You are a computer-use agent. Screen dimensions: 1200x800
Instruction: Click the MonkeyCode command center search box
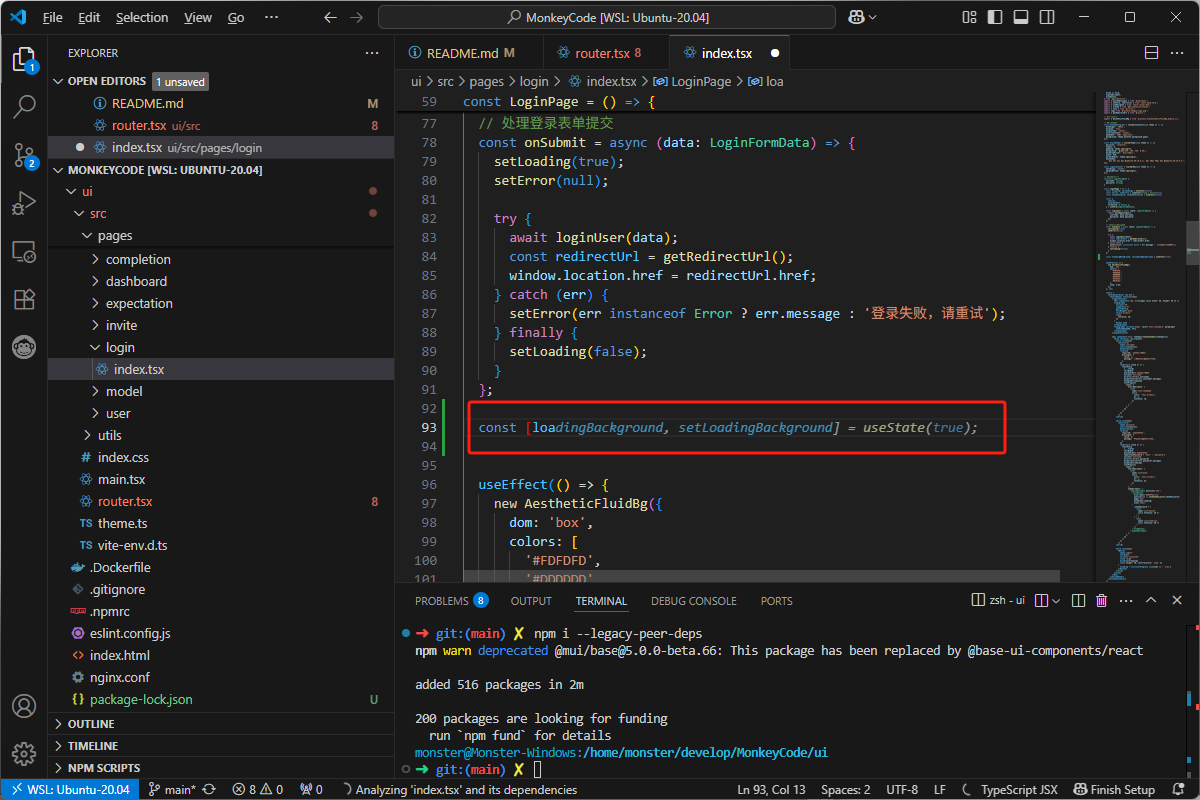607,17
